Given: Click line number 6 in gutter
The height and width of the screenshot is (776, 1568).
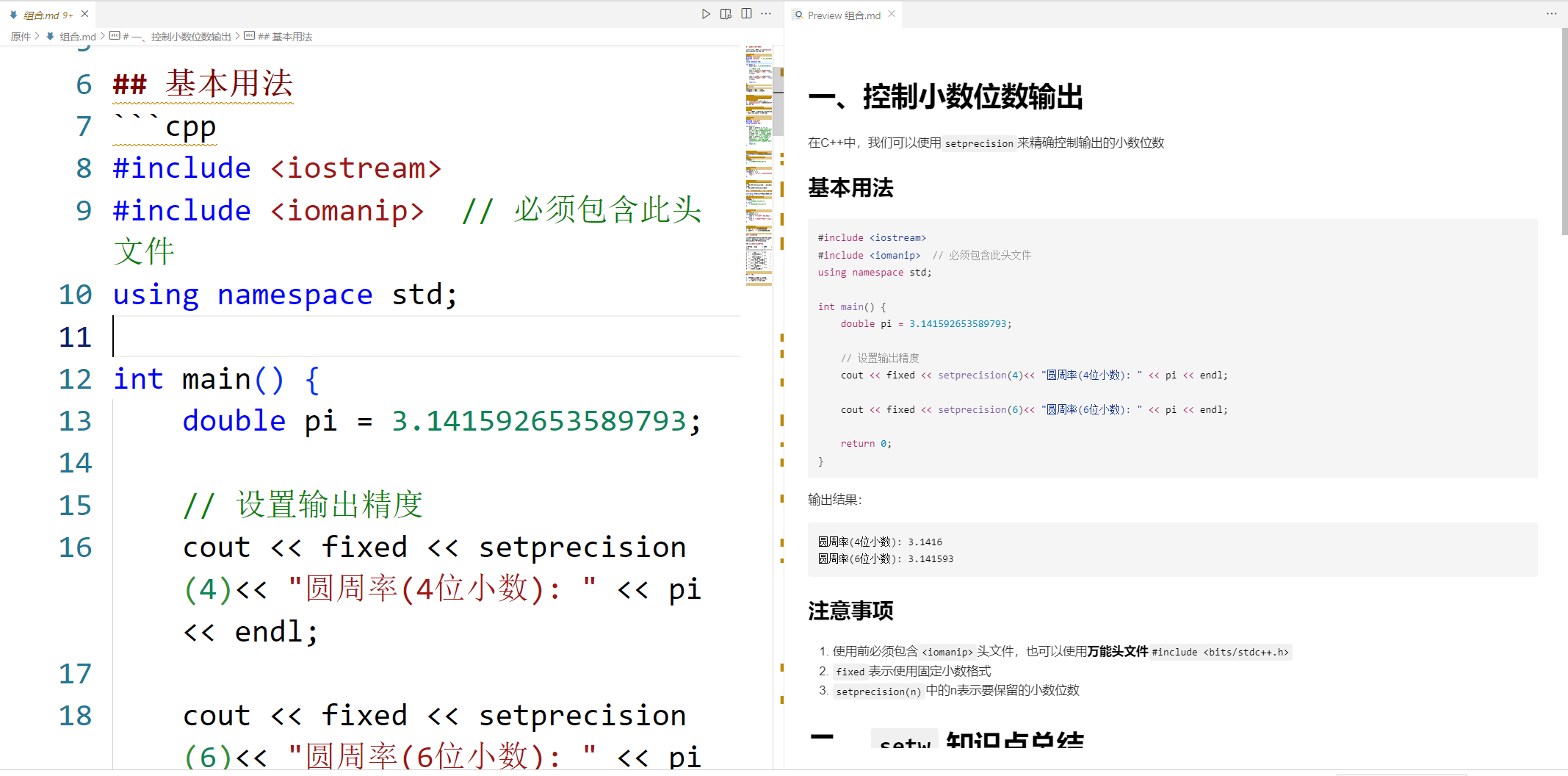Looking at the screenshot, I should (x=84, y=84).
